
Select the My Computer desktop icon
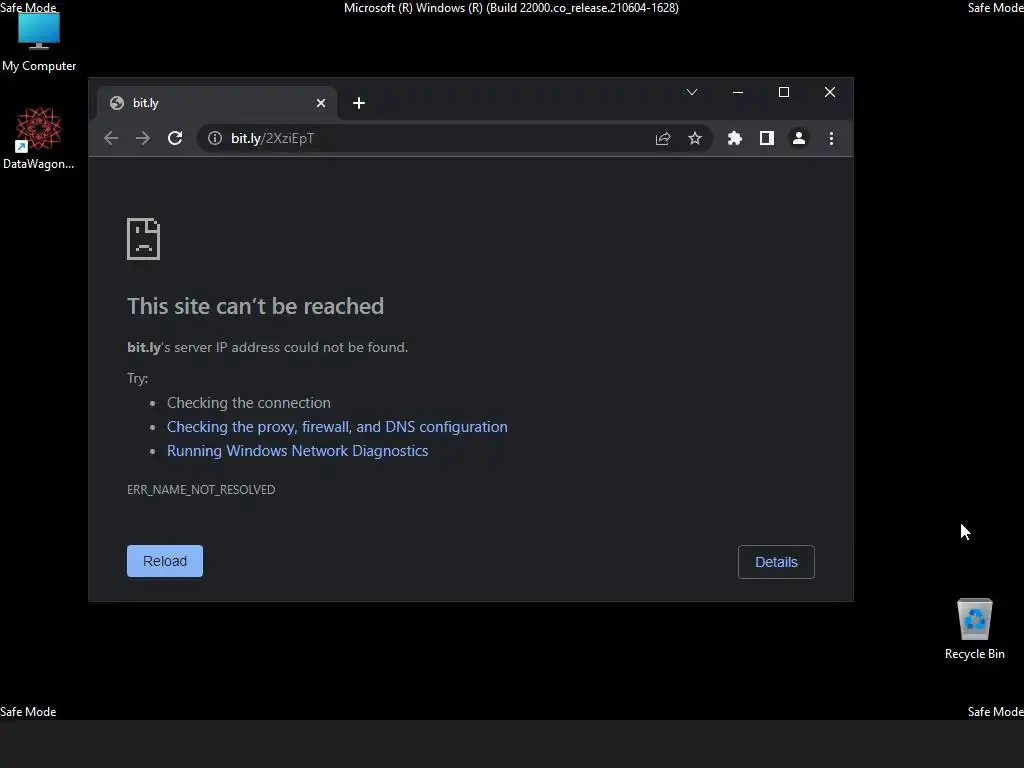click(x=39, y=42)
